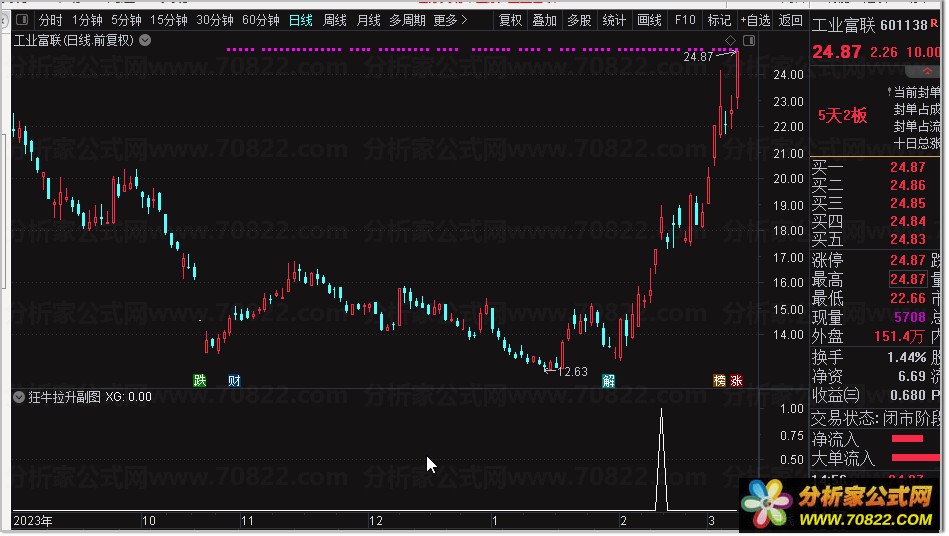Click the 狂牛拉升副图 XG indicator label
Image resolution: width=949 pixels, height=536 pixels.
[x=90, y=397]
